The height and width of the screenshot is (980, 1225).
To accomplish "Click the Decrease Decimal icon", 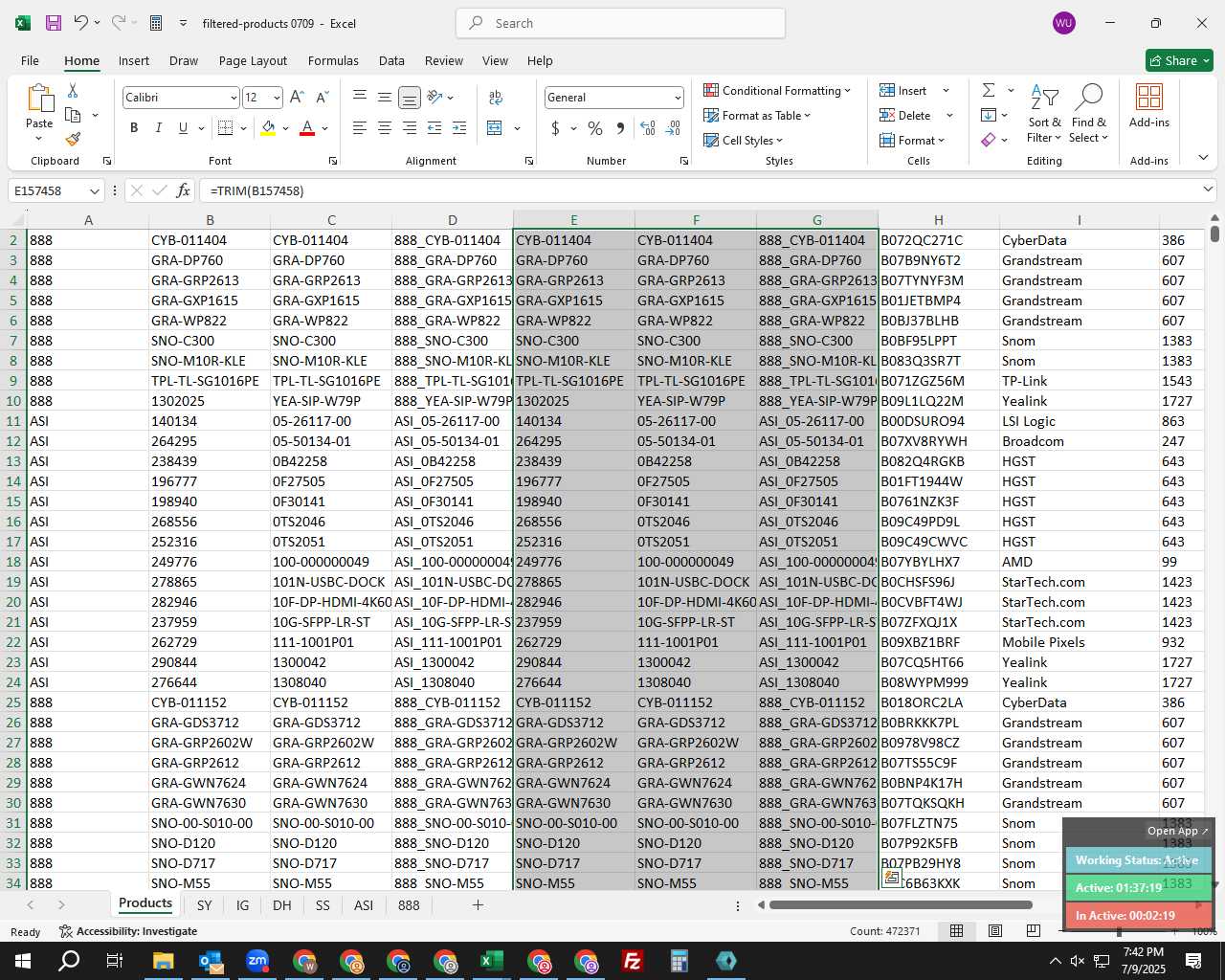I will [x=673, y=128].
